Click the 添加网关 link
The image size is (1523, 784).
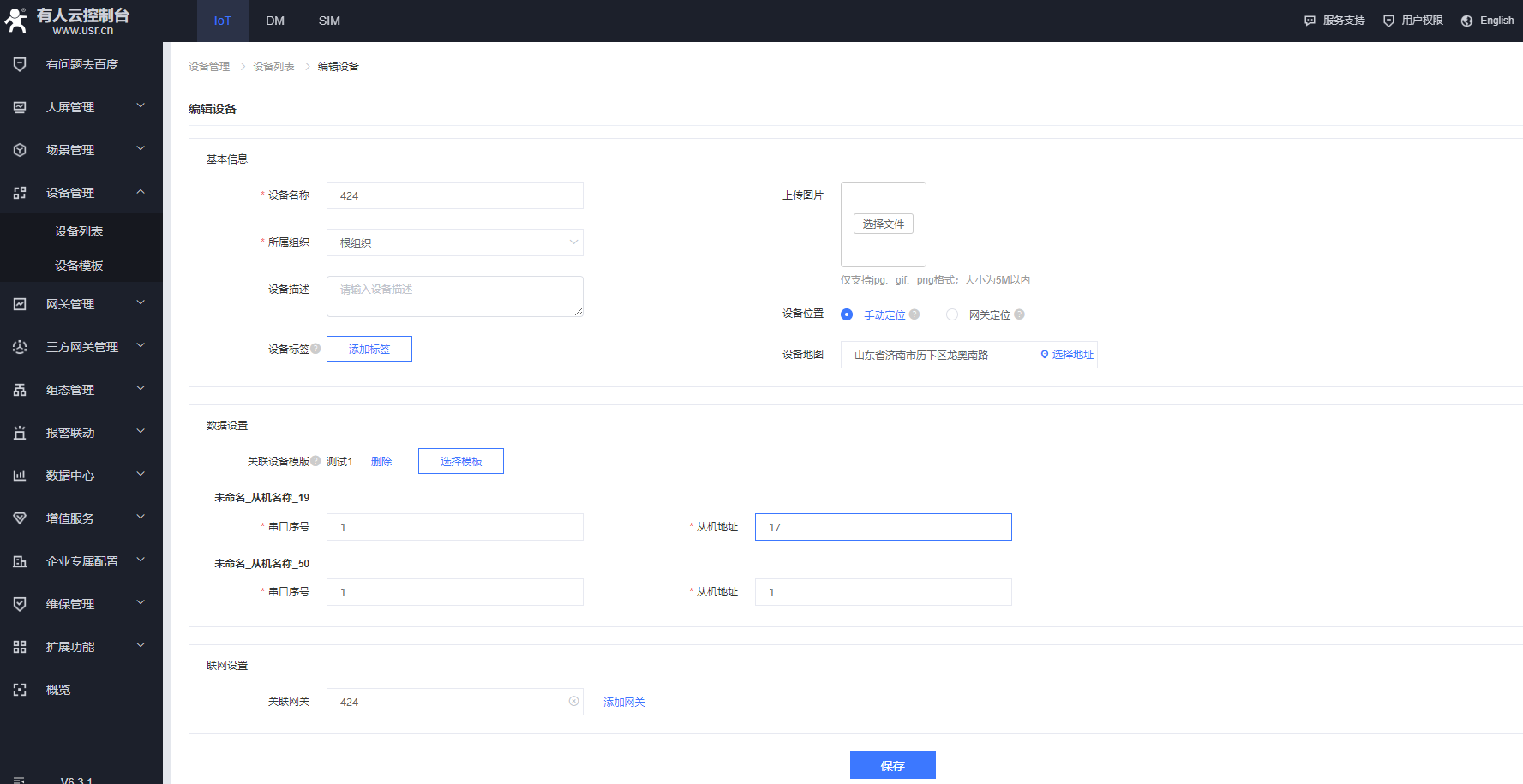[x=624, y=703]
